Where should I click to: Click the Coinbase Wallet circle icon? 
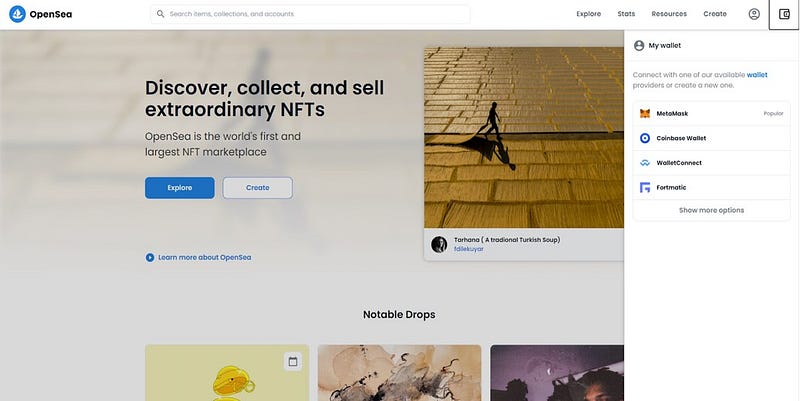(645, 138)
